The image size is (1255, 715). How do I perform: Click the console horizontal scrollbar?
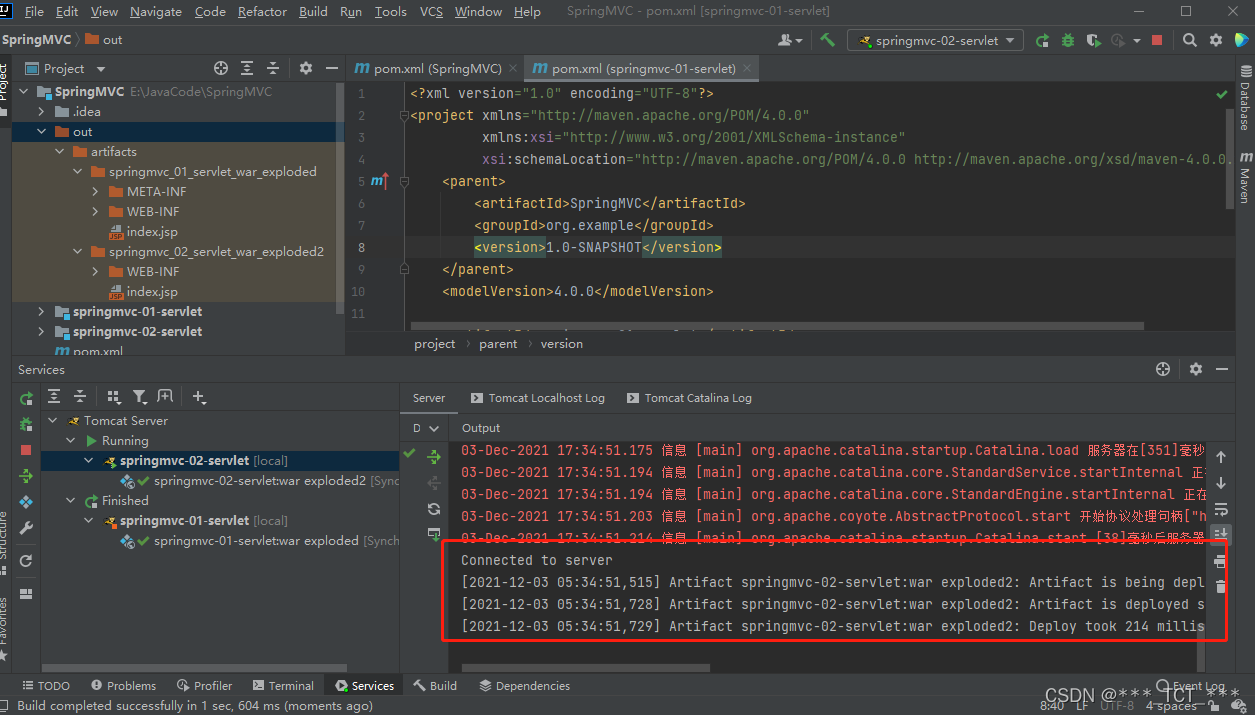585,668
